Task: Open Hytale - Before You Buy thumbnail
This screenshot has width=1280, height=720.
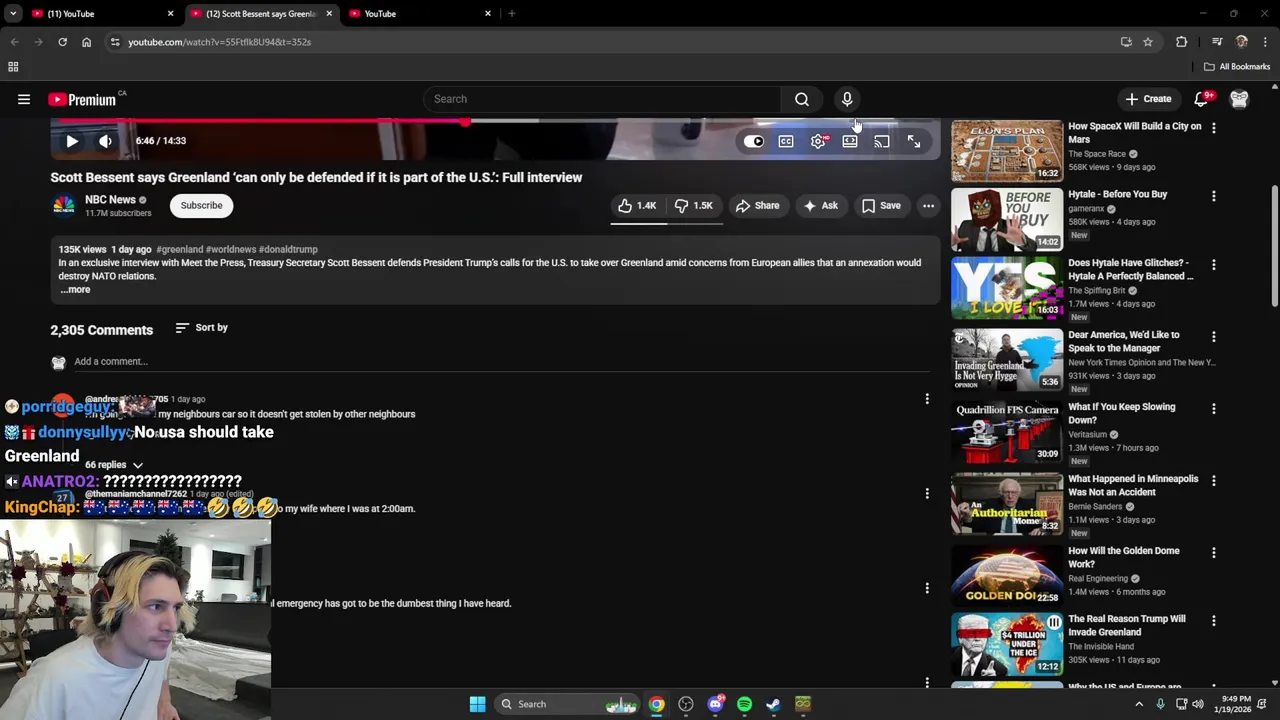Action: click(1007, 219)
